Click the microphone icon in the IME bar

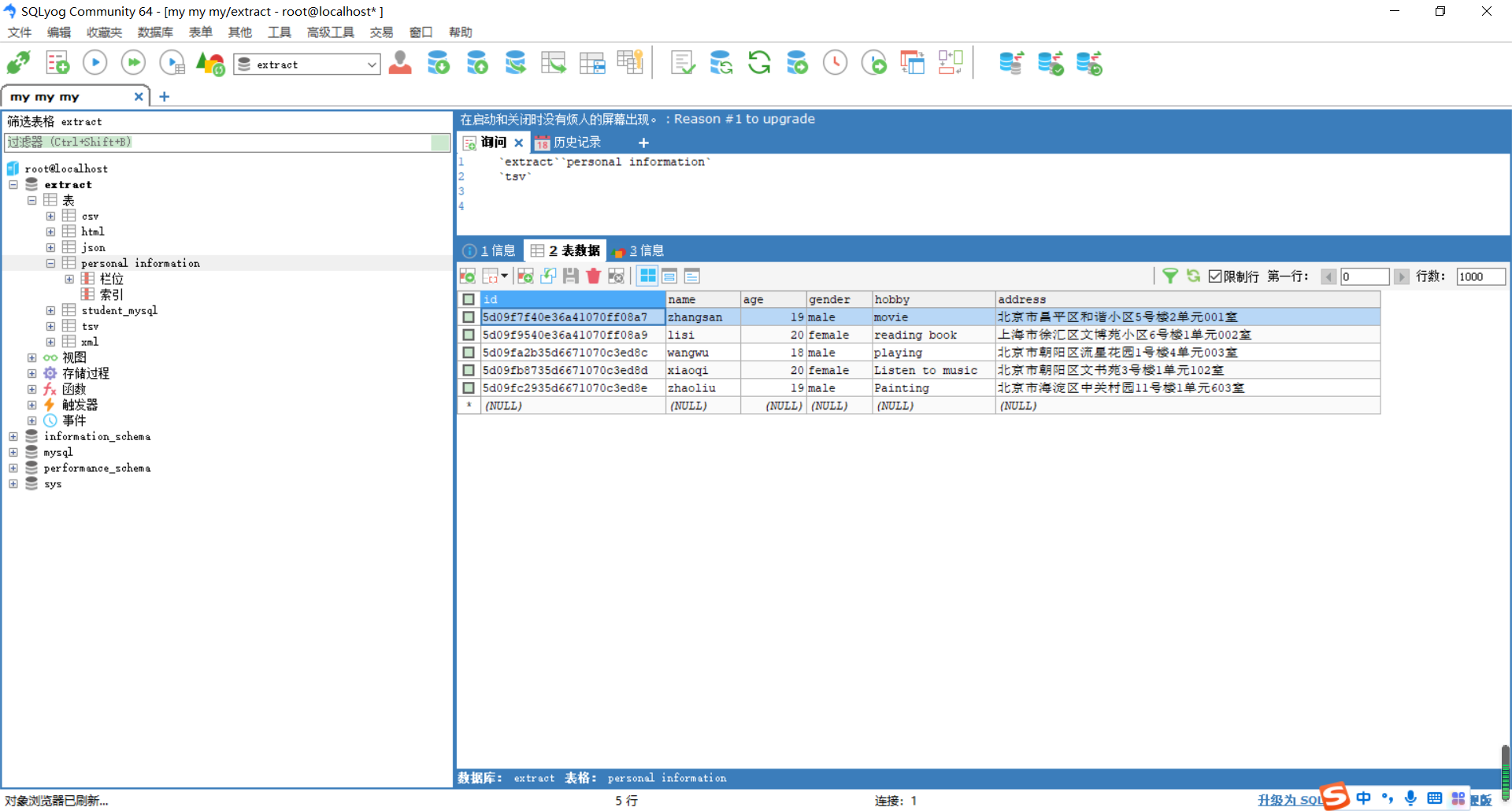(1410, 798)
